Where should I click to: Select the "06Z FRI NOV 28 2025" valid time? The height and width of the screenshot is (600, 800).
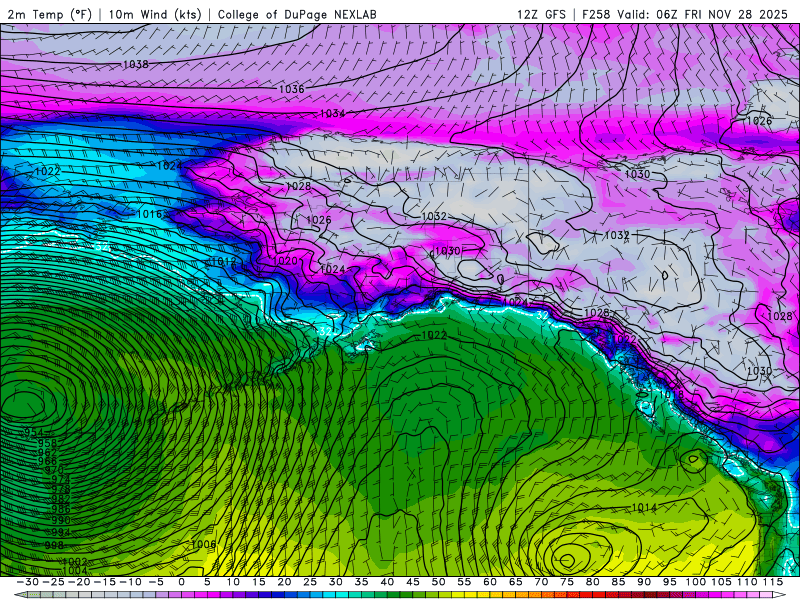722,14
